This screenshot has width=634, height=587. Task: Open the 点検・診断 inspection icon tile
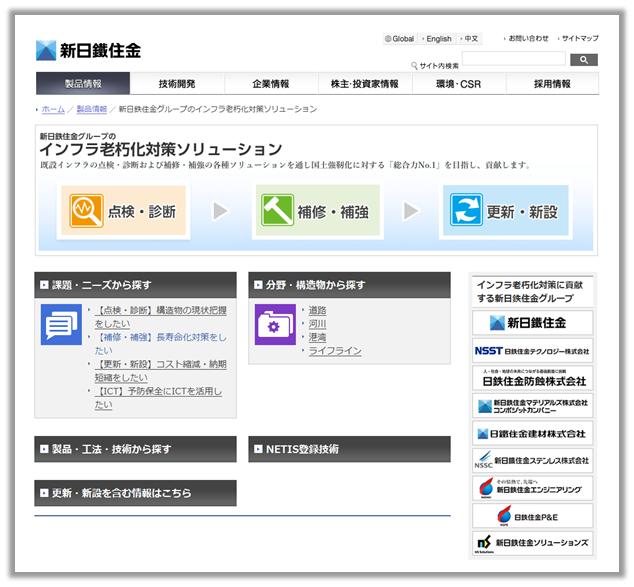[124, 212]
